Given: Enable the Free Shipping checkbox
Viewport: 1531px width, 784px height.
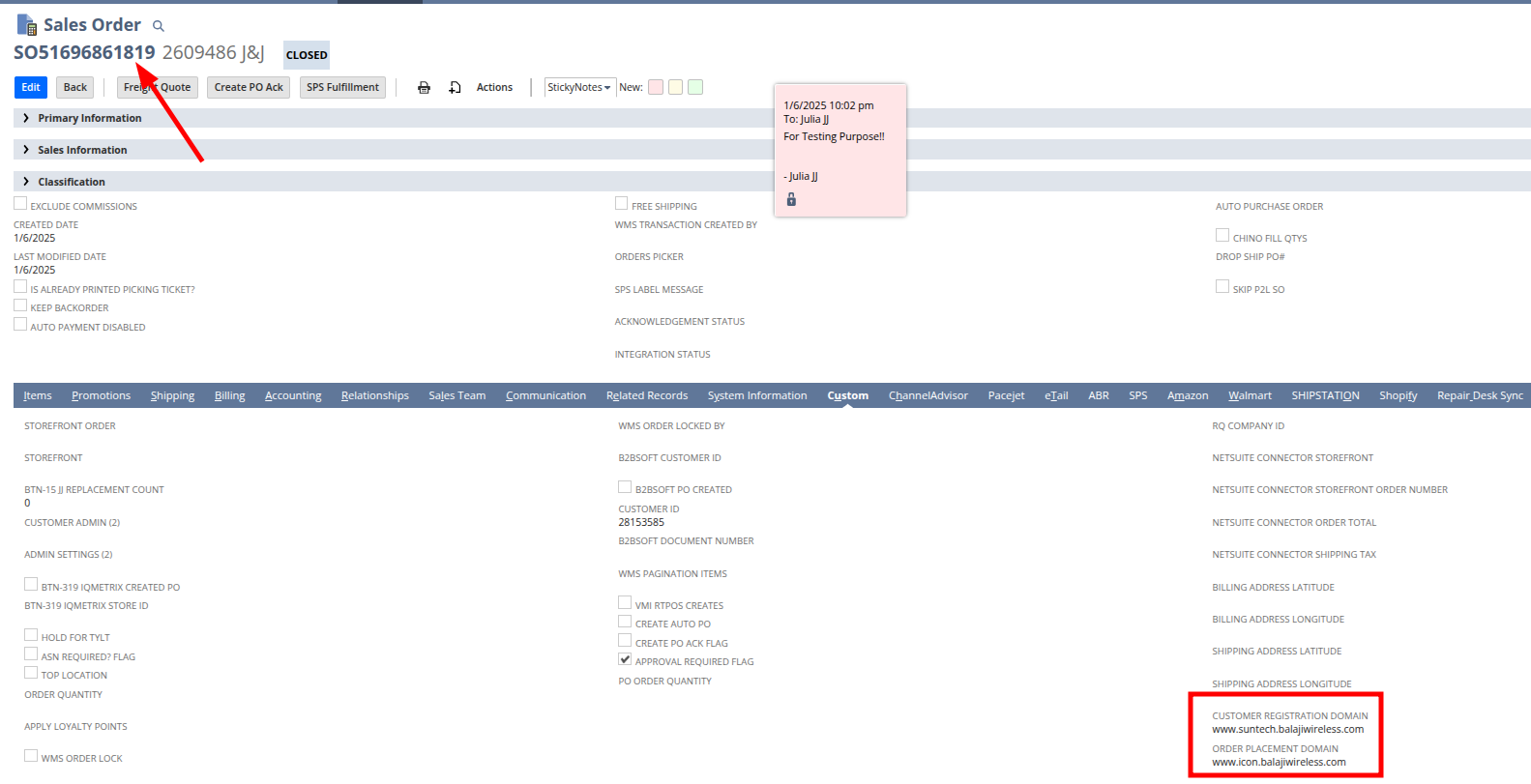Looking at the screenshot, I should (x=622, y=204).
